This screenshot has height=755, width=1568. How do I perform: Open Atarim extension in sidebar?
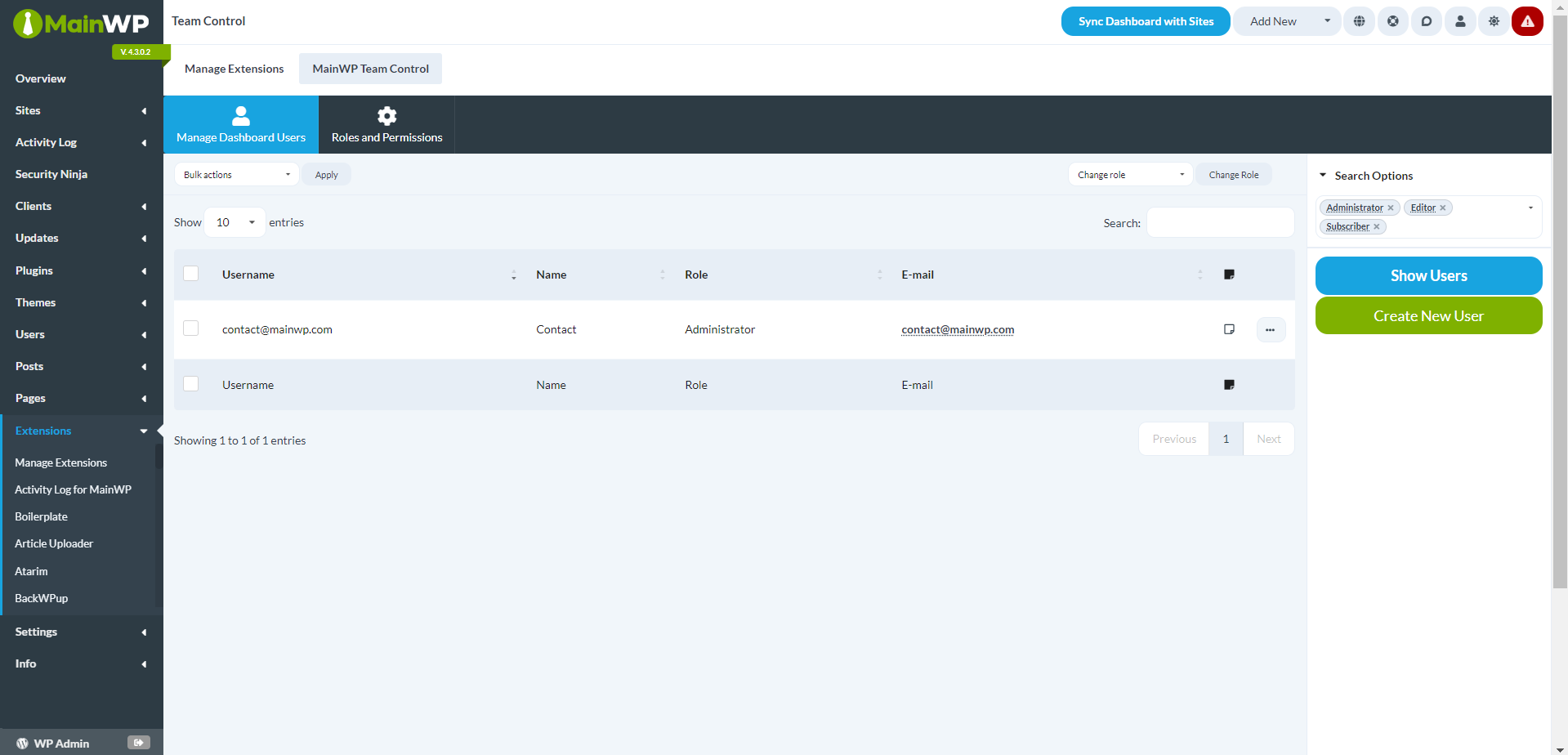coord(31,571)
